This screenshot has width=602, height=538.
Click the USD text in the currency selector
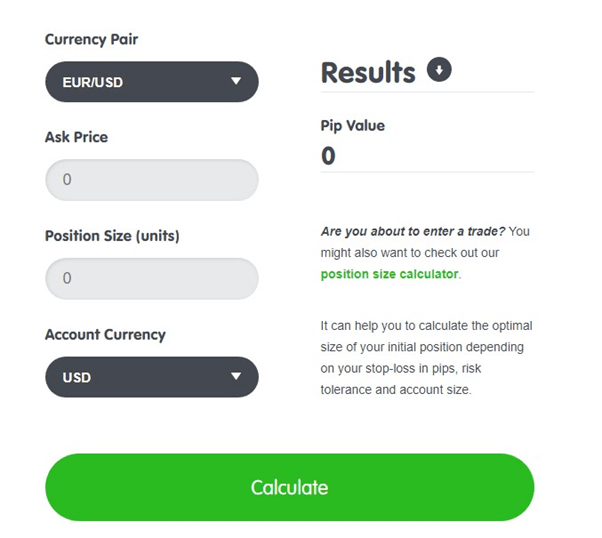[x=77, y=377]
